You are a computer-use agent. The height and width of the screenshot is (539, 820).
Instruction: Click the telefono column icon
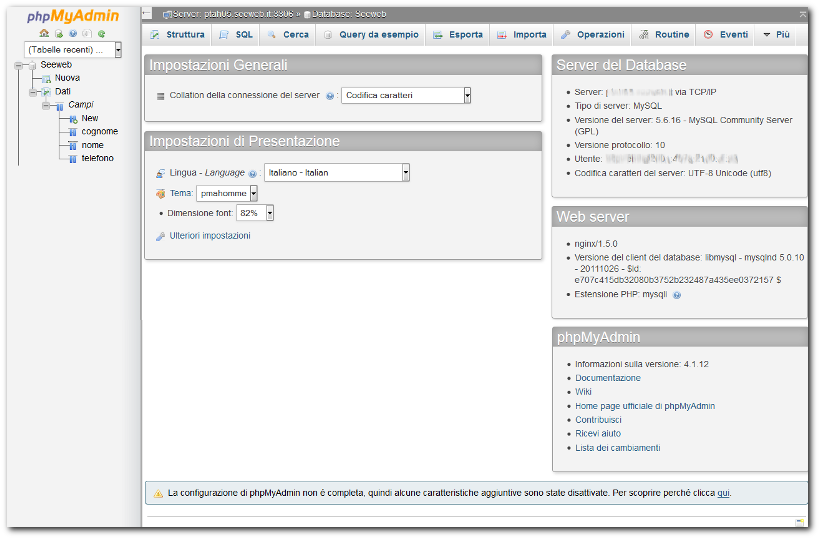tap(73, 159)
